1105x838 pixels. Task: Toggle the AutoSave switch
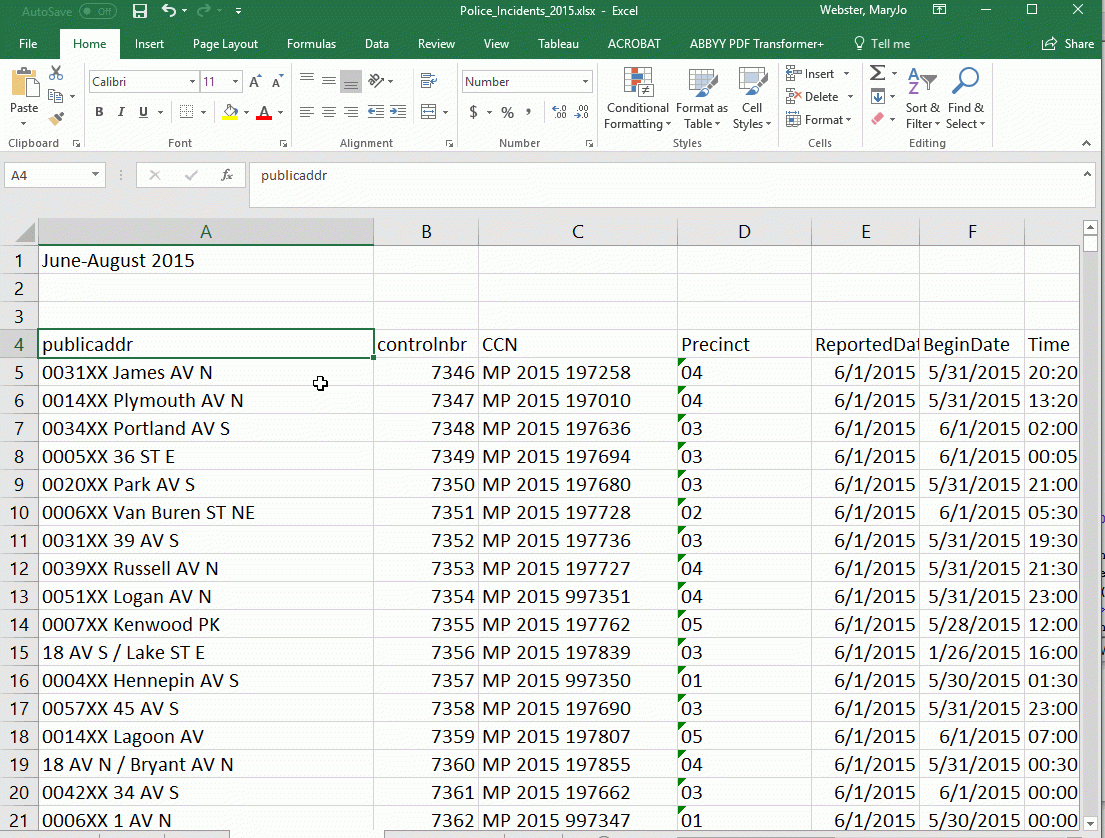pyautogui.click(x=97, y=11)
